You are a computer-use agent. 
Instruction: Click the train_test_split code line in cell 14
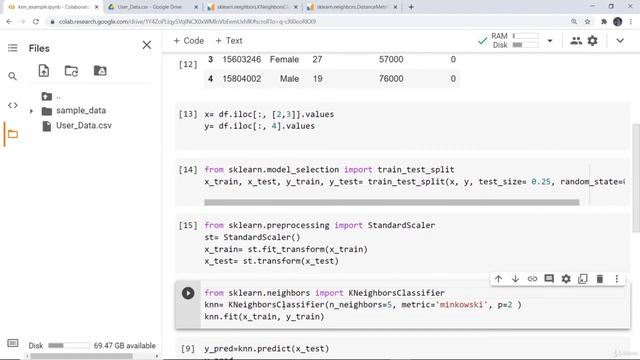tap(414, 182)
